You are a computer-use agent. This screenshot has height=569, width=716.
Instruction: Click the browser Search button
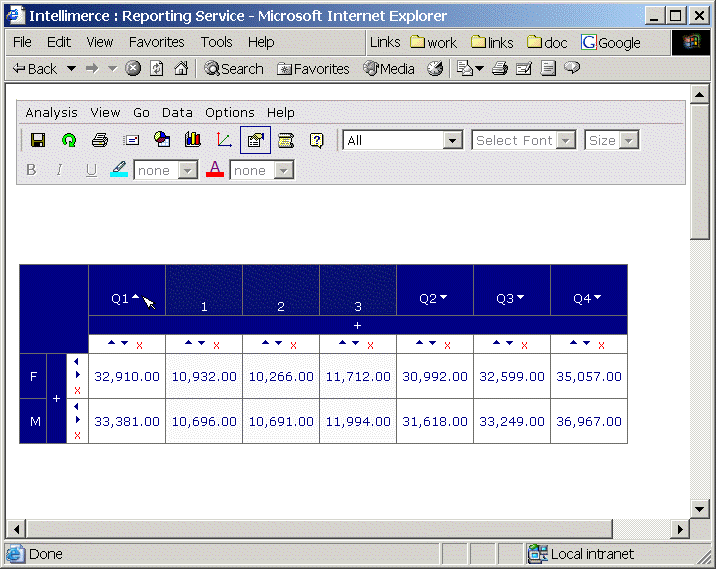click(x=234, y=68)
